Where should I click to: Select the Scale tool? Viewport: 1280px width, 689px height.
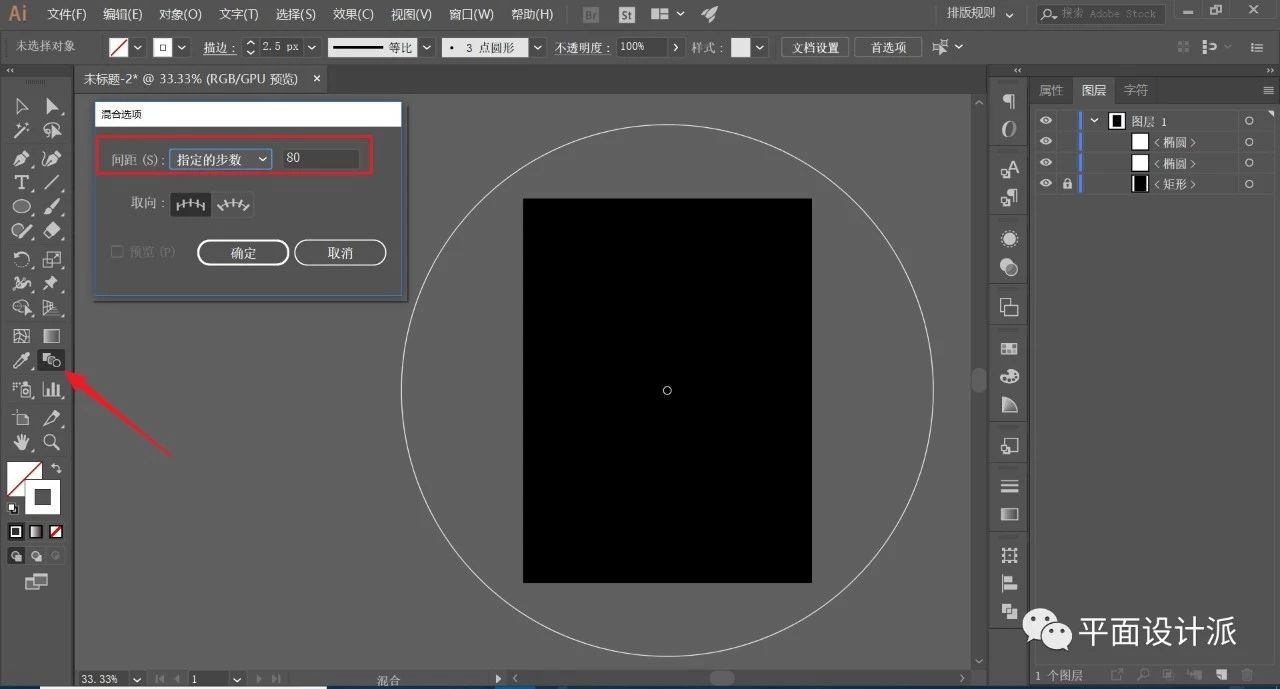point(52,260)
